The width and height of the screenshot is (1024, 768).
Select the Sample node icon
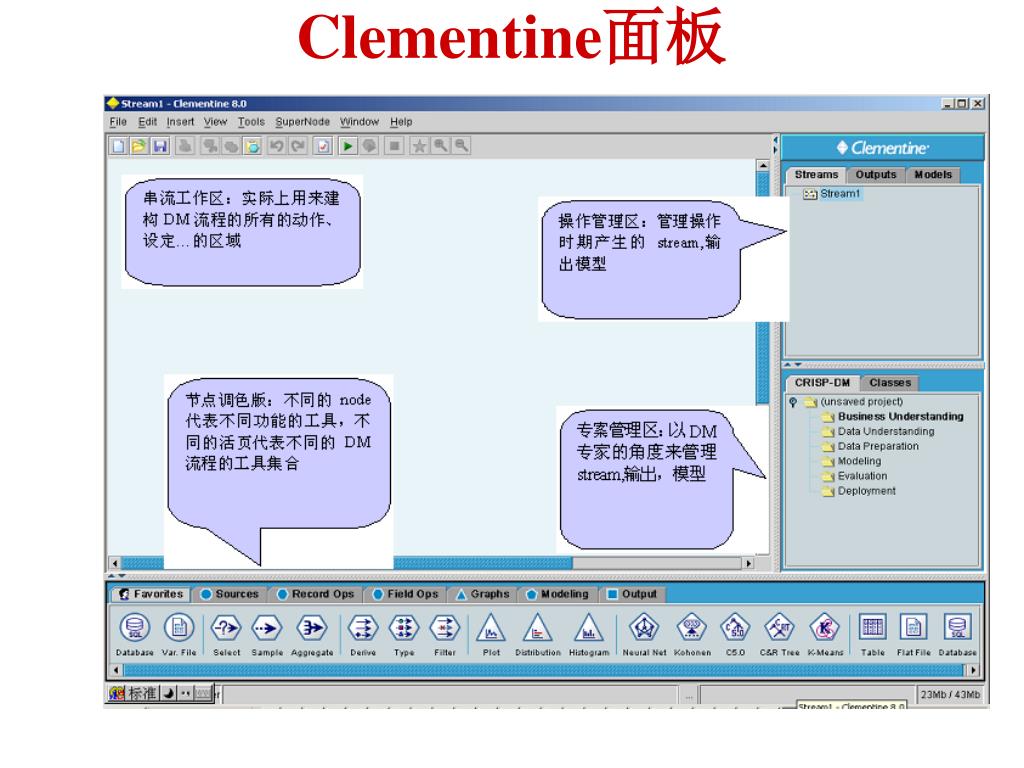(x=267, y=634)
